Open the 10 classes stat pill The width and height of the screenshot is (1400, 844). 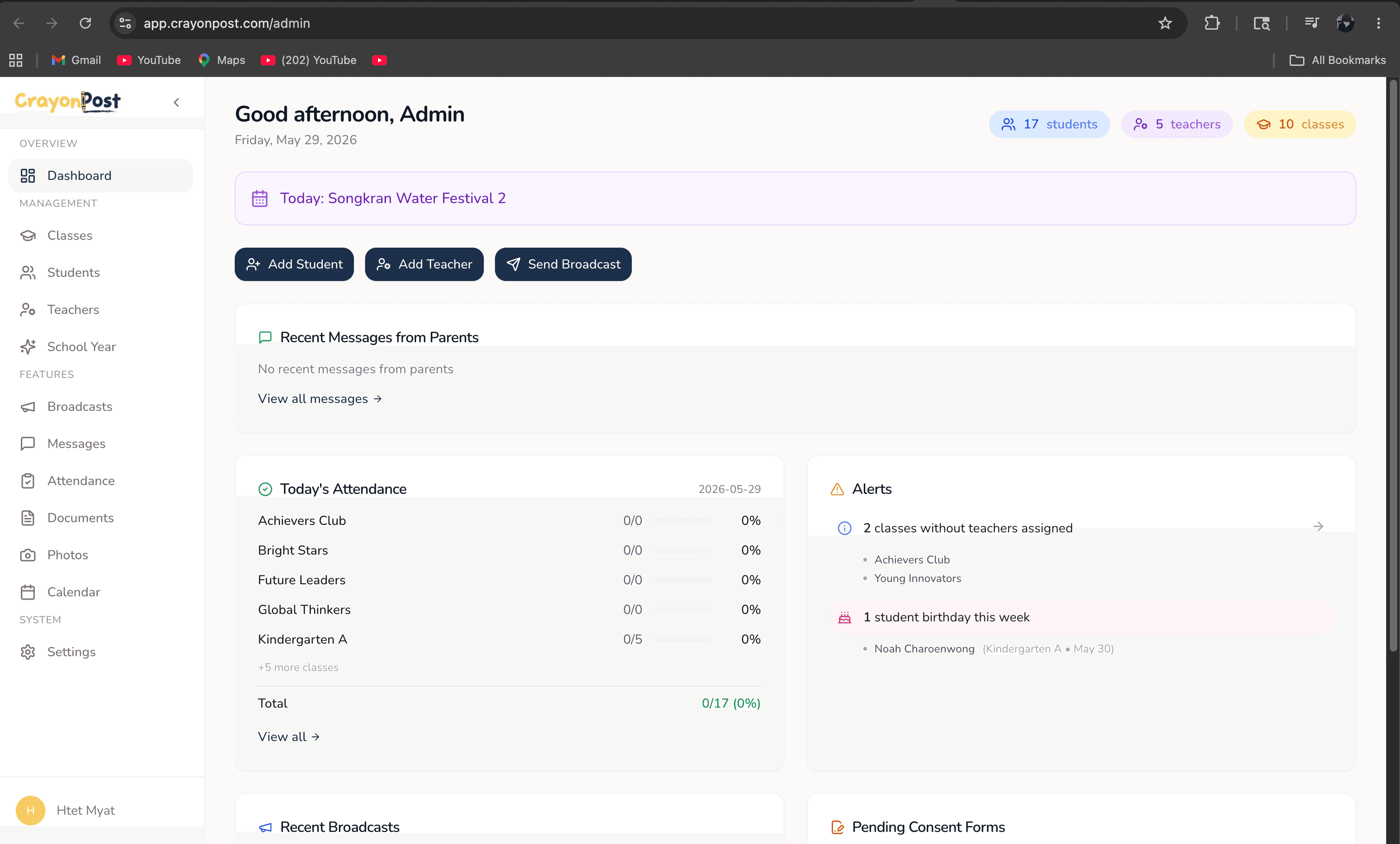click(x=1300, y=124)
